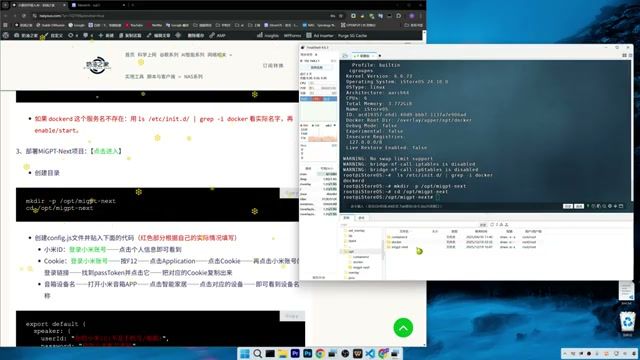640x360 pixels.
Task: Click the Chrome reload page icon
Action: [24, 16]
